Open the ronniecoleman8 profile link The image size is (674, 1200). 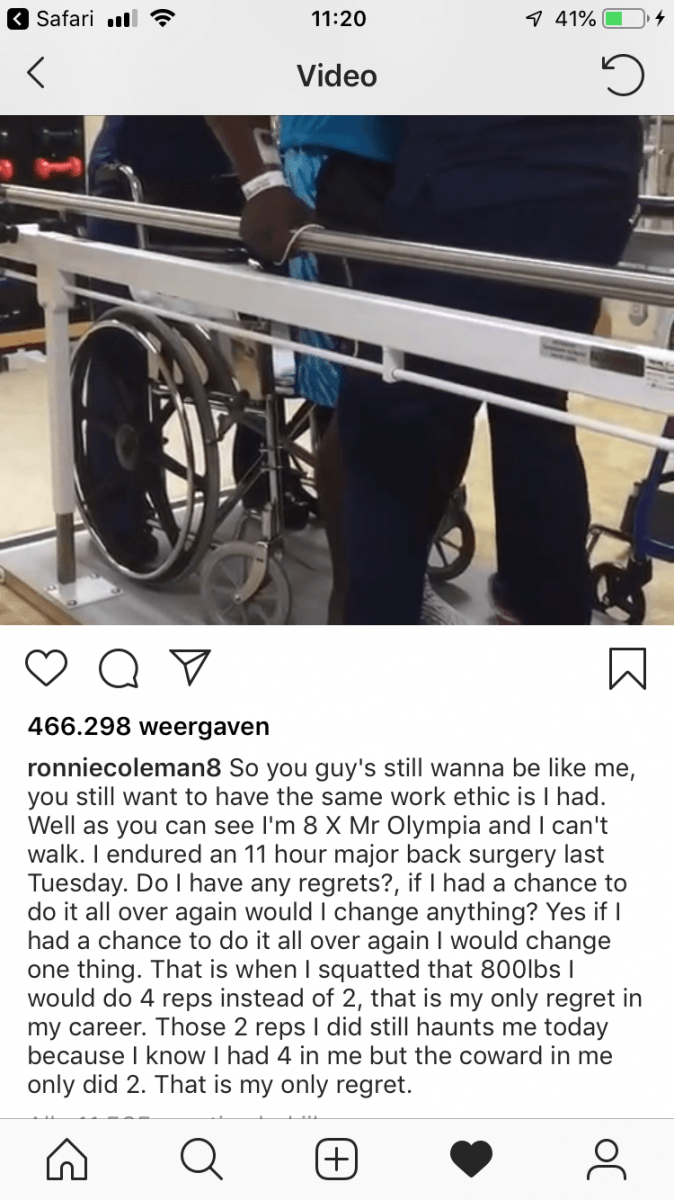(x=126, y=770)
